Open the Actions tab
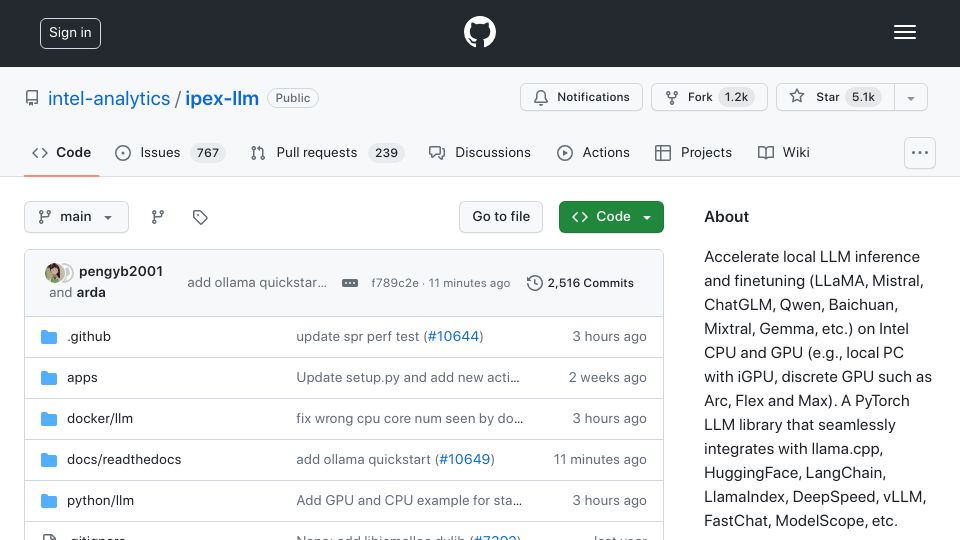The image size is (960, 540). click(593, 152)
